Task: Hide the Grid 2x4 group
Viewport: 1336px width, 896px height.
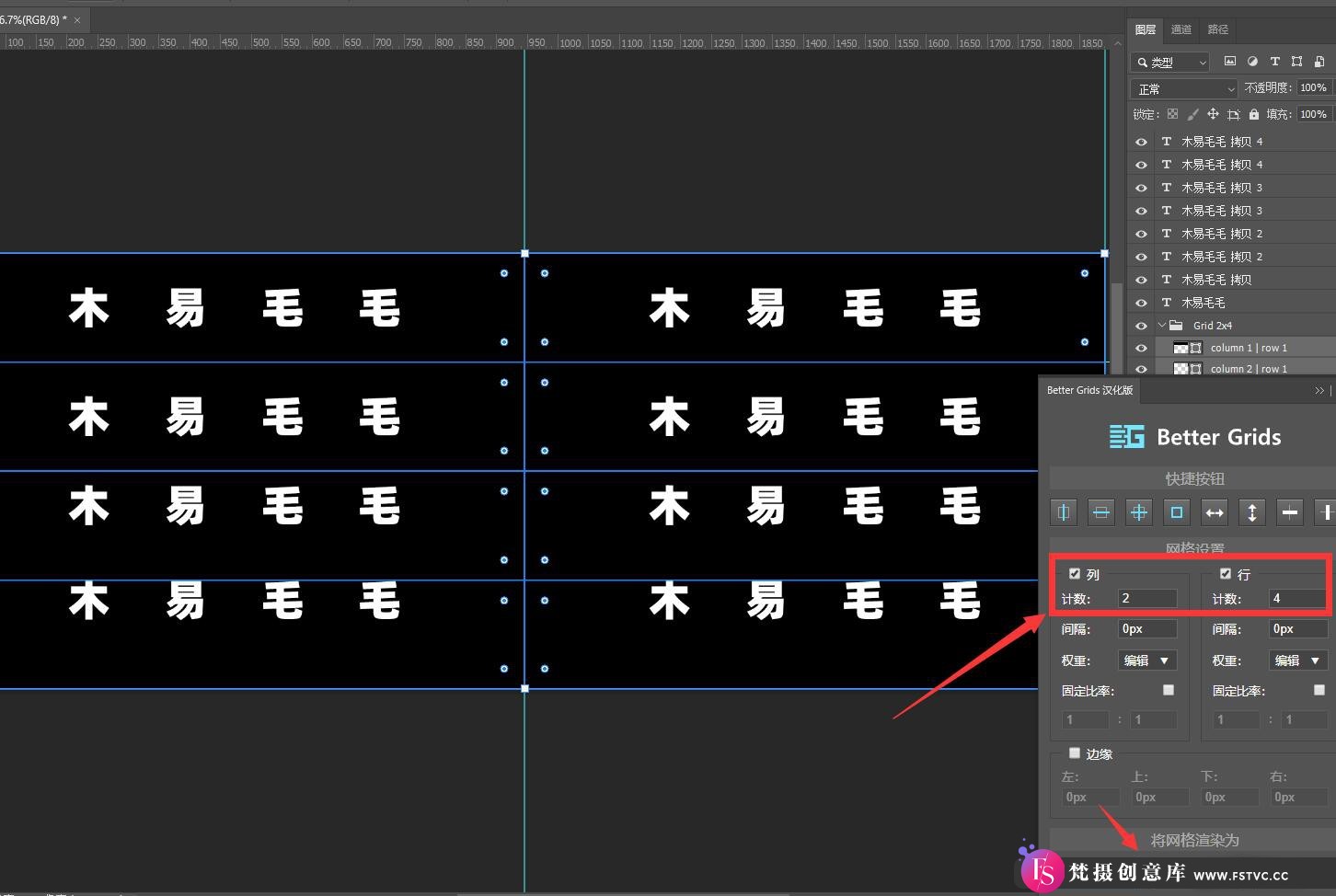Action: [1141, 326]
